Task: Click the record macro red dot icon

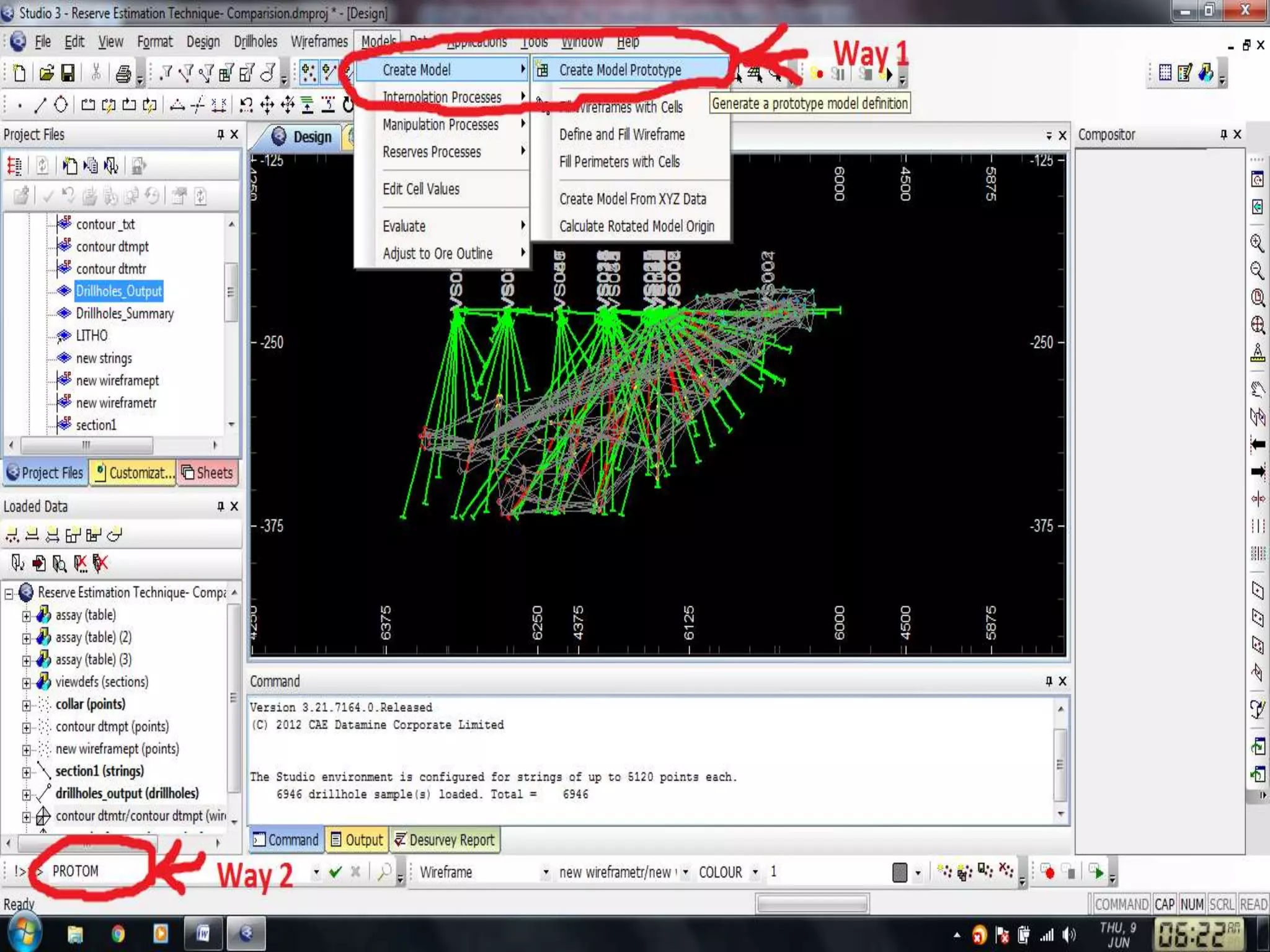Action: click(1048, 872)
